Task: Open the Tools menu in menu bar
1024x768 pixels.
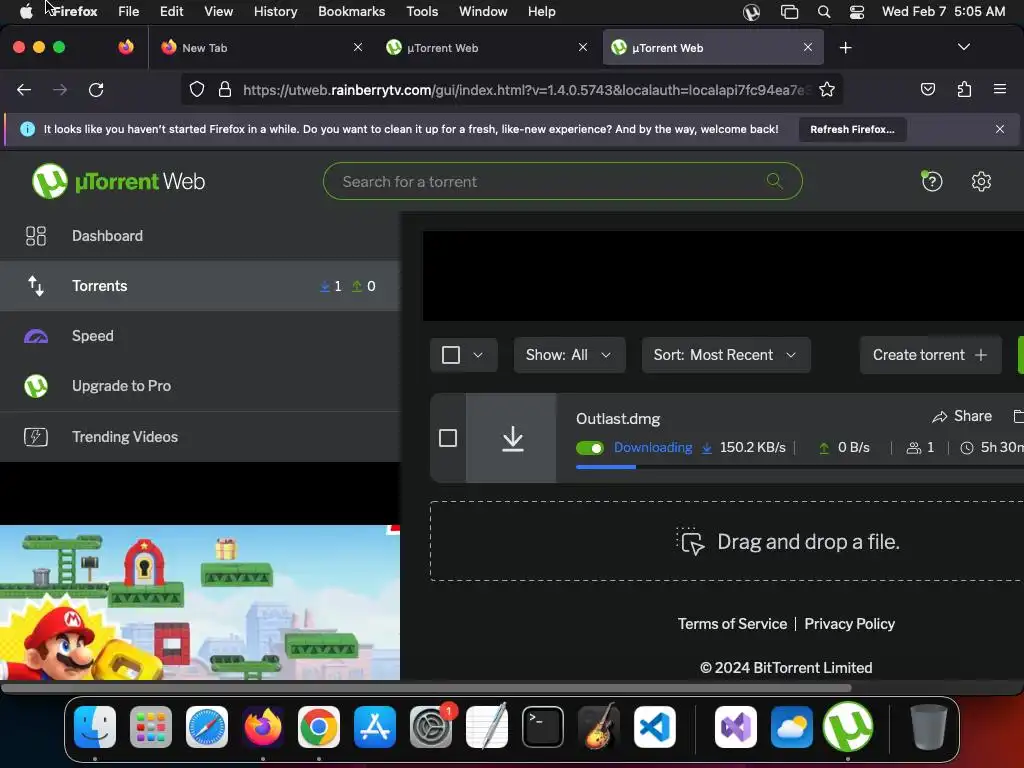Action: click(422, 12)
